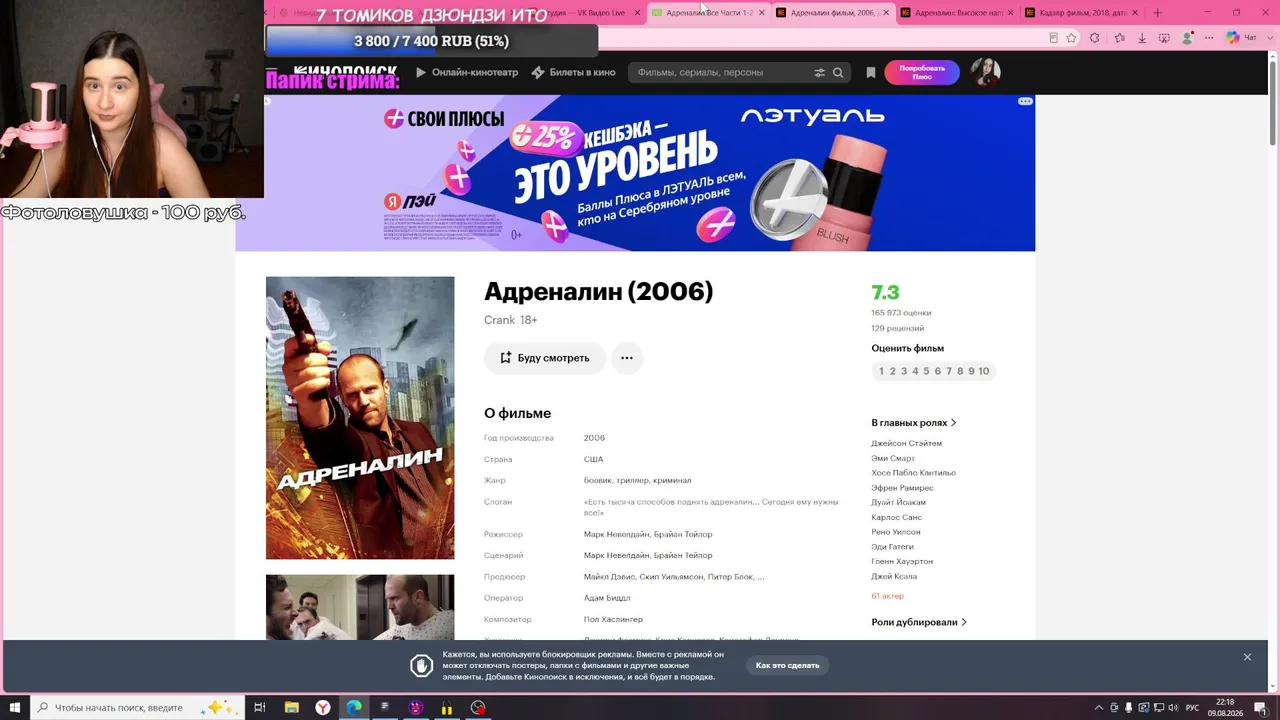Add page to favorites with the star icon
1280x720 pixels.
(x=1071, y=38)
